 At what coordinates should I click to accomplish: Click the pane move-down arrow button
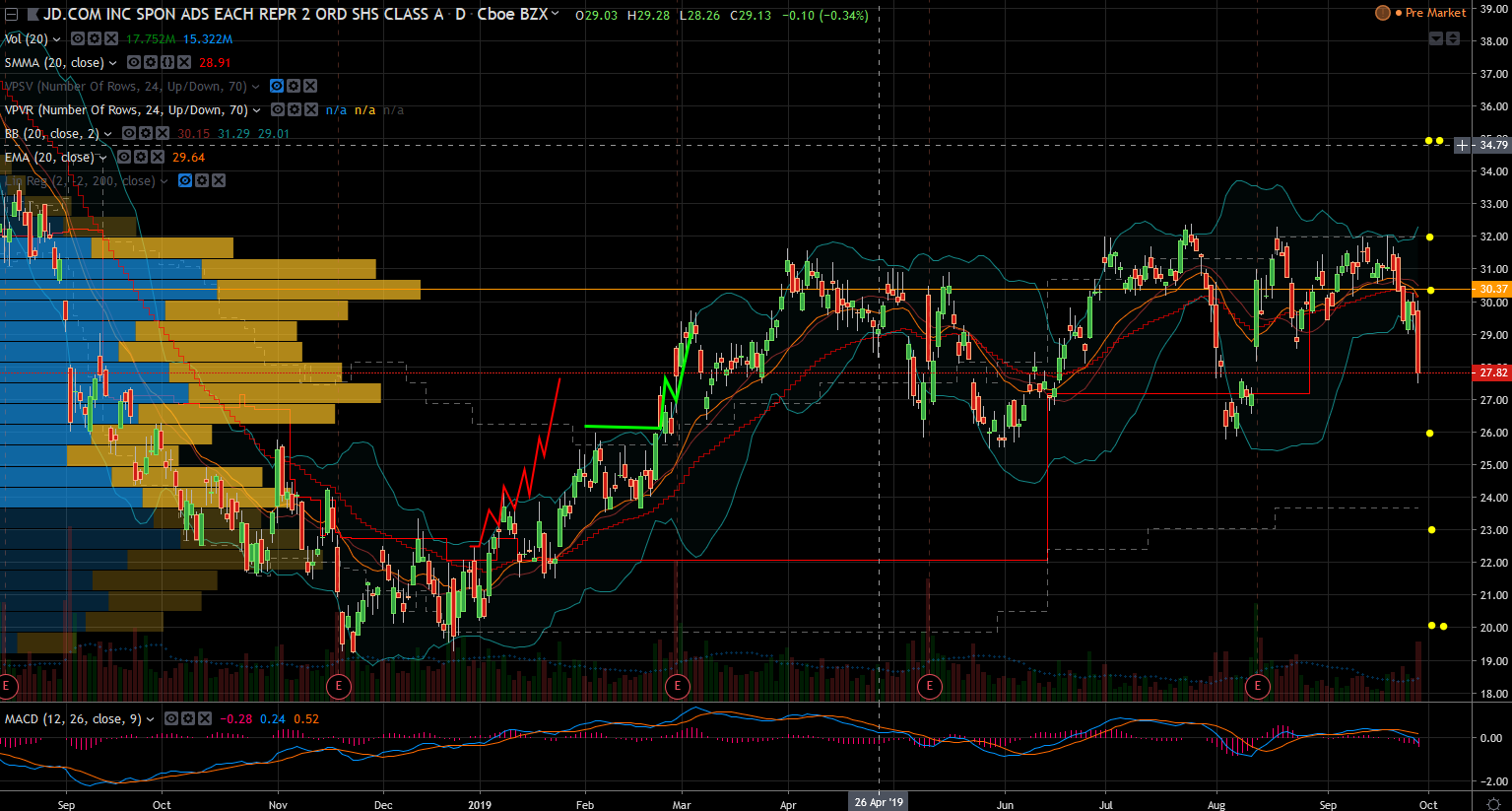pos(1437,38)
